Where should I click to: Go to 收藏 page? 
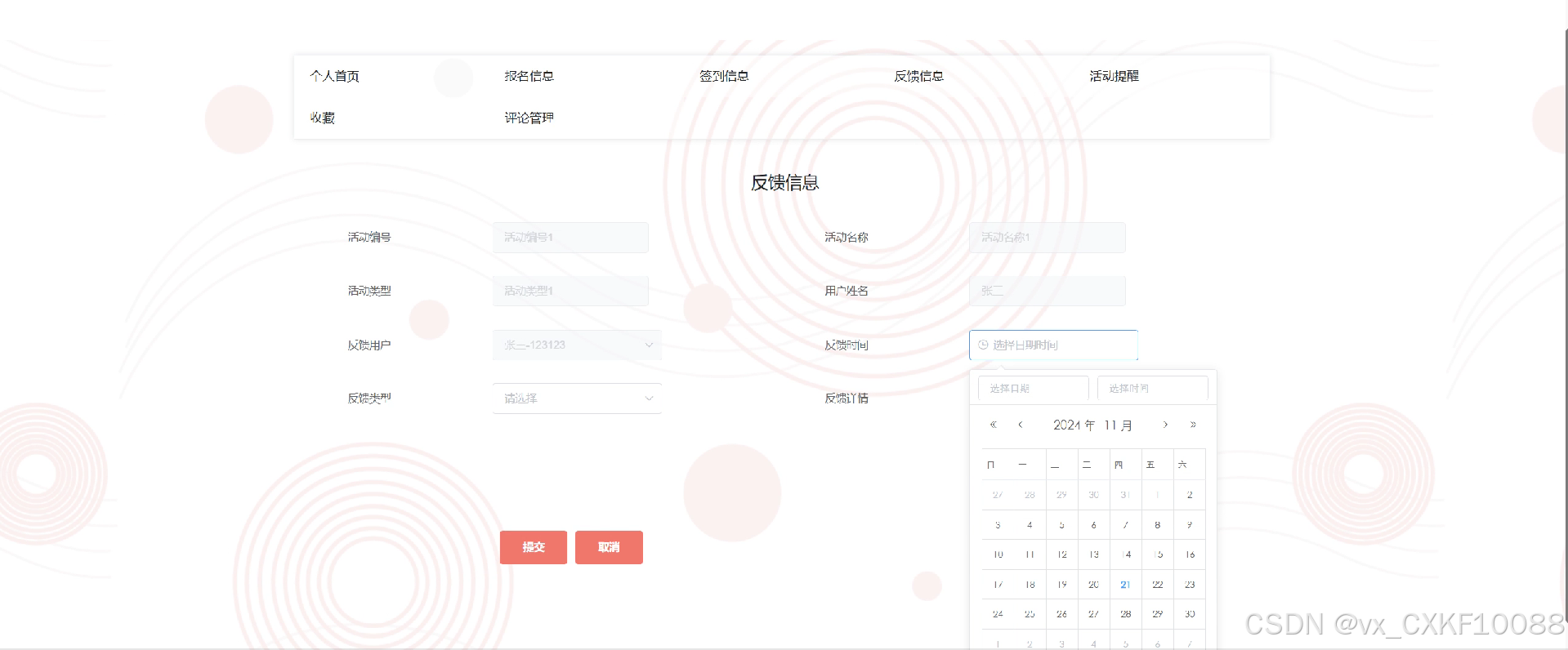click(322, 118)
